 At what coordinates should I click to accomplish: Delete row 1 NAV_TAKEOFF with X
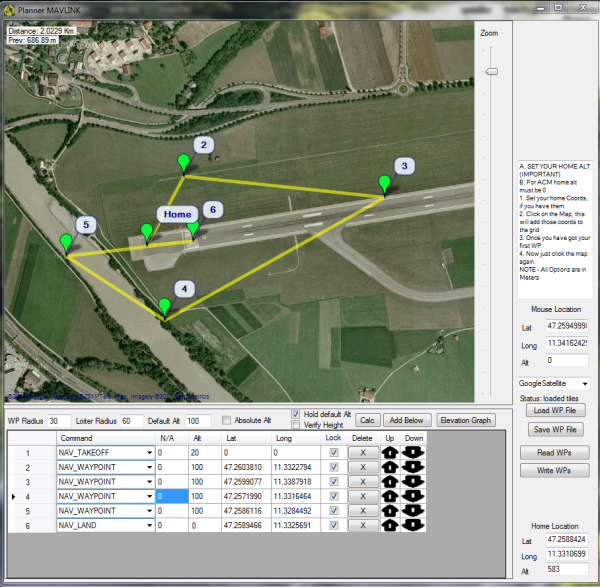(363, 453)
